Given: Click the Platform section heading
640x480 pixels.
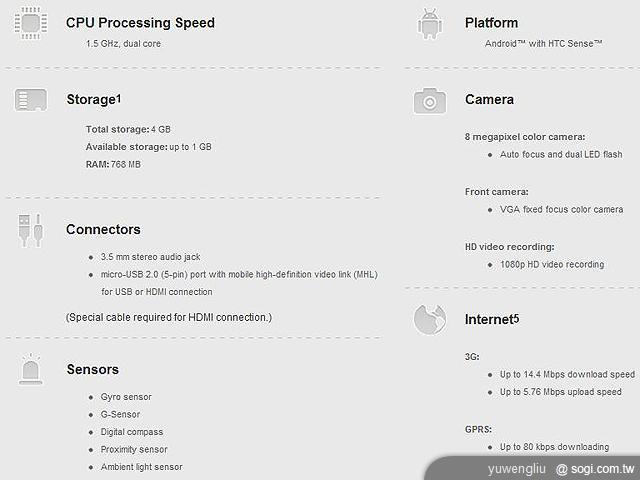Looking at the screenshot, I should [492, 23].
